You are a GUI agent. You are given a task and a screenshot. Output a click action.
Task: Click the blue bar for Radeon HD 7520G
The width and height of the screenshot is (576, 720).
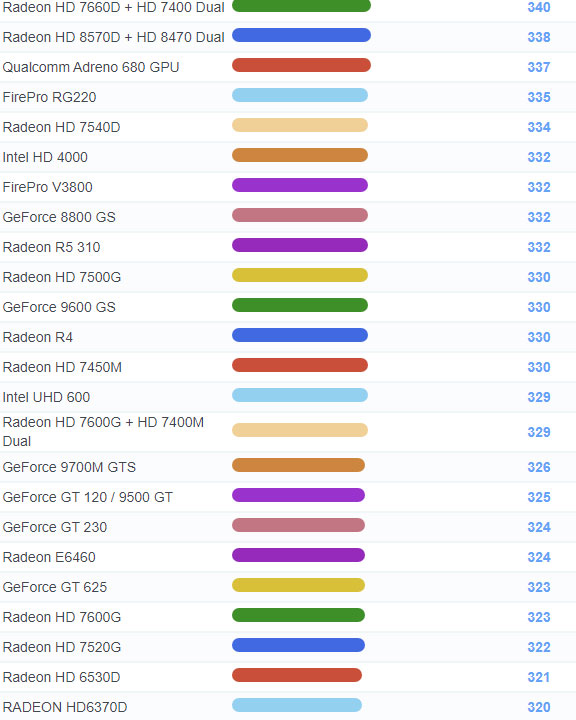tap(299, 645)
